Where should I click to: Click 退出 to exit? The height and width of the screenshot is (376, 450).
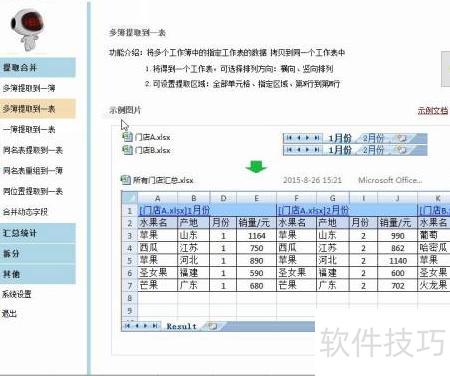point(9,314)
